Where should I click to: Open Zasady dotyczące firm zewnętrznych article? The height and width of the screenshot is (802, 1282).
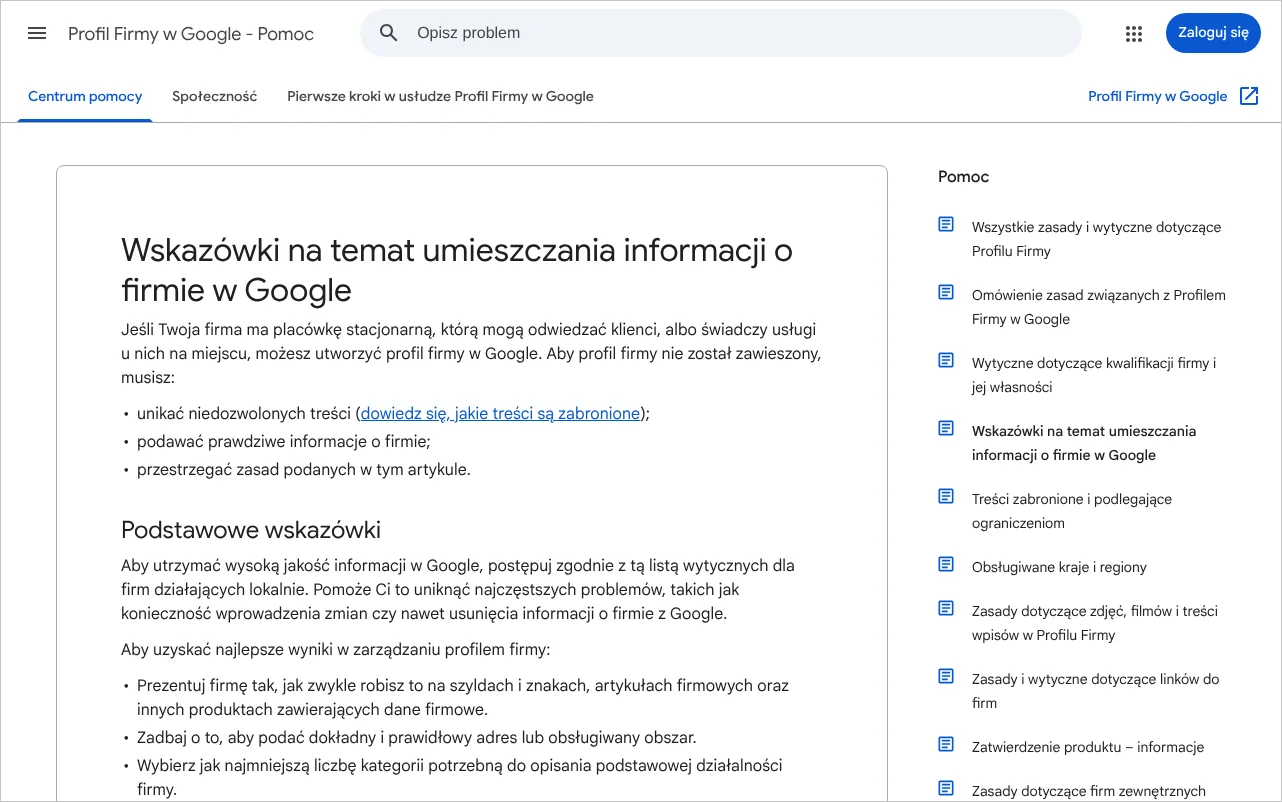coord(1089,791)
